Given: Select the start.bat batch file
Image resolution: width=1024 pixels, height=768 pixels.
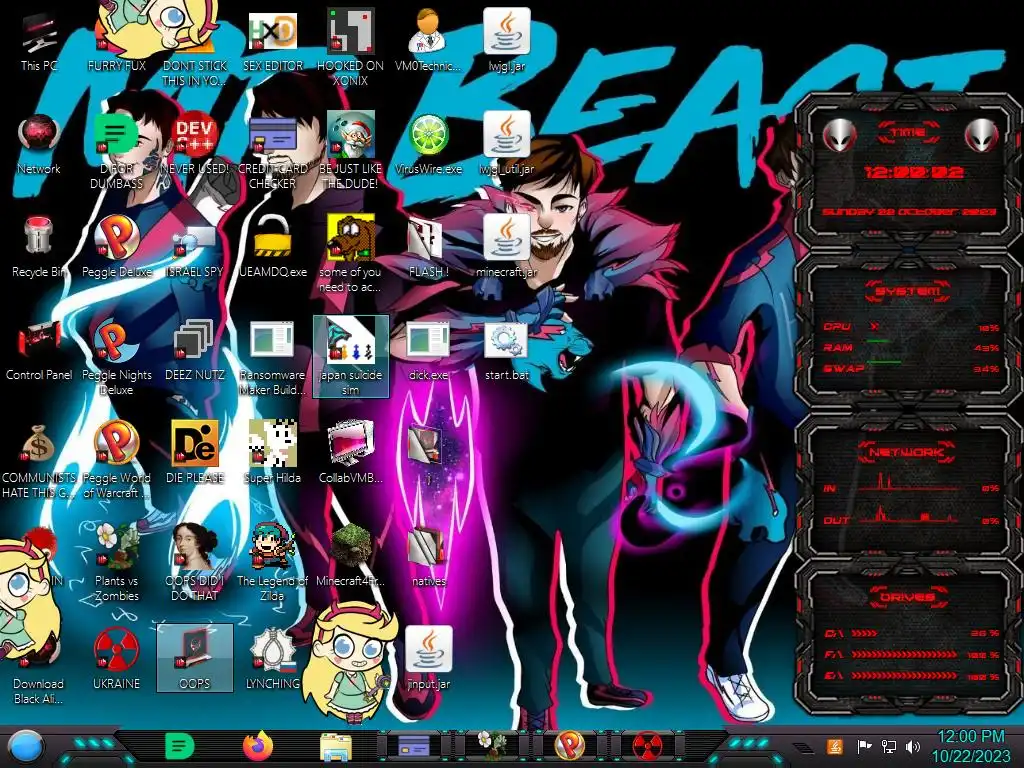Looking at the screenshot, I should click(x=506, y=350).
